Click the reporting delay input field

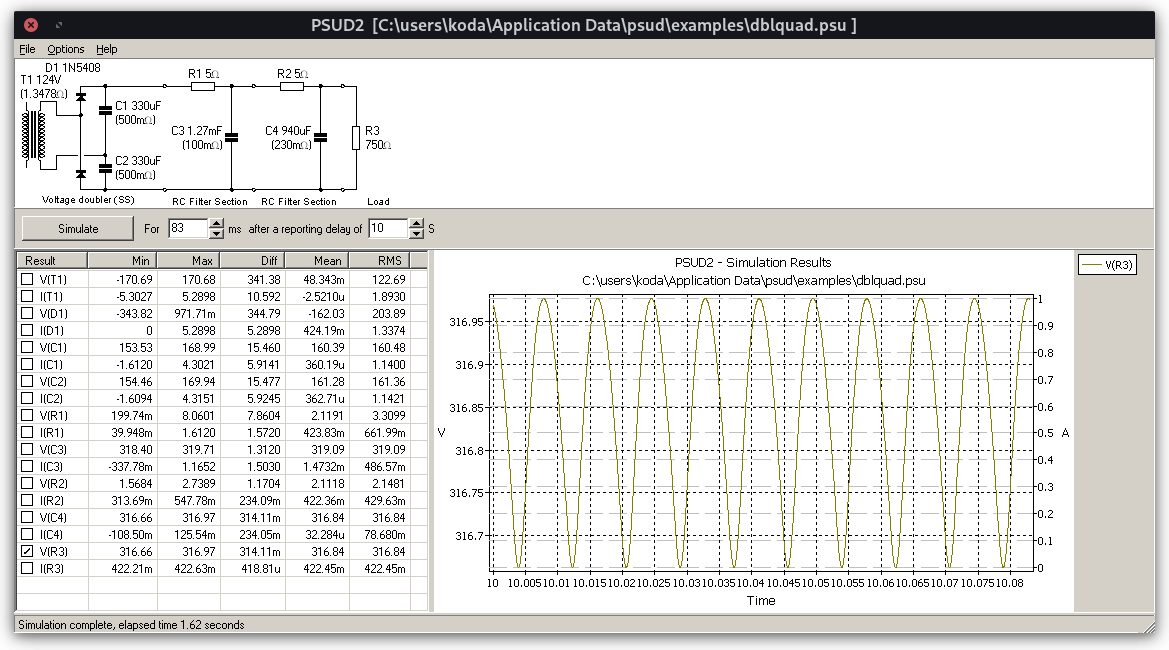[388, 228]
